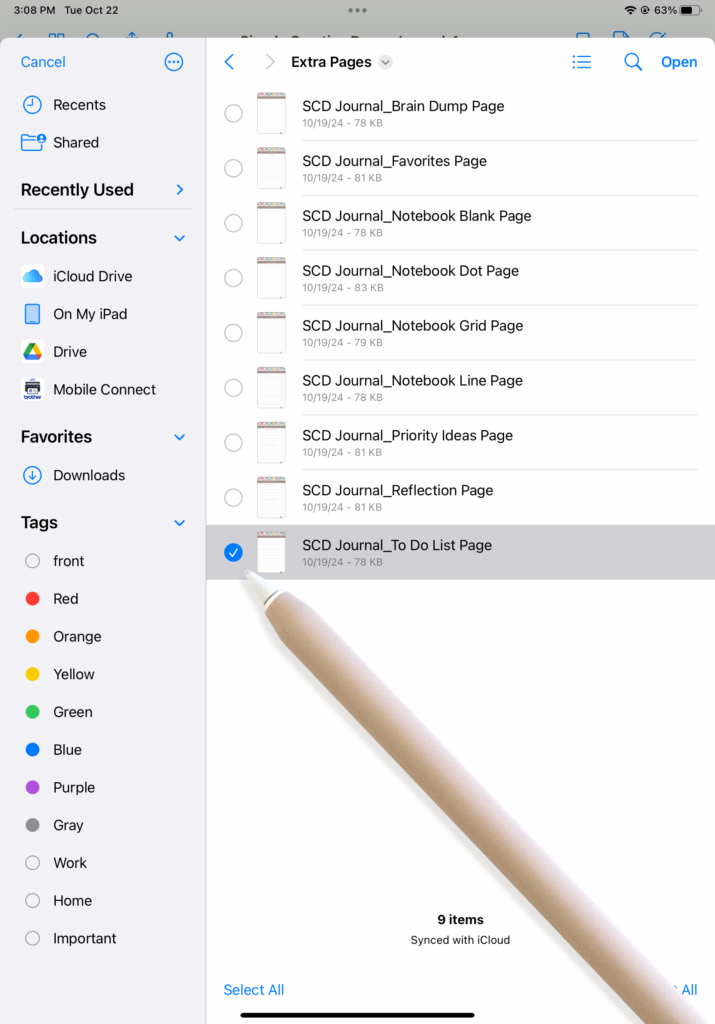This screenshot has height=1024, width=715.
Task: Collapse the Locations section
Action: pyautogui.click(x=180, y=238)
